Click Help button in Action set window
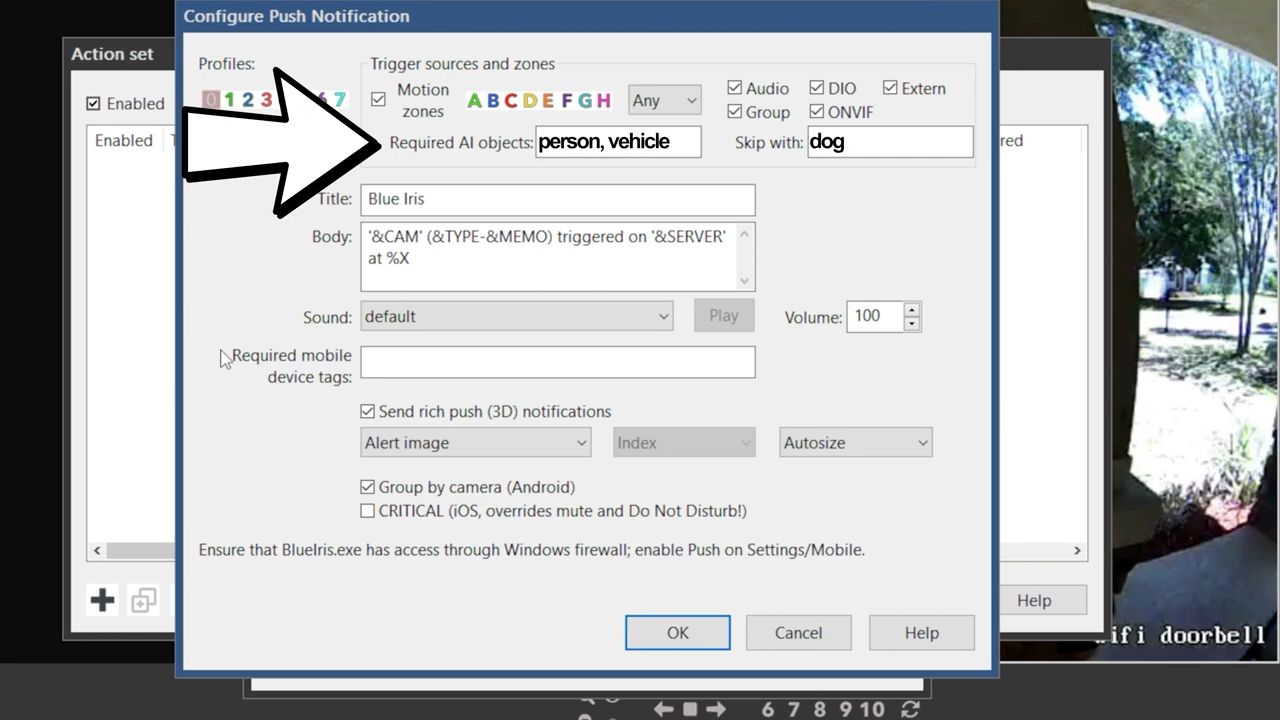This screenshot has height=720, width=1280. (1034, 600)
